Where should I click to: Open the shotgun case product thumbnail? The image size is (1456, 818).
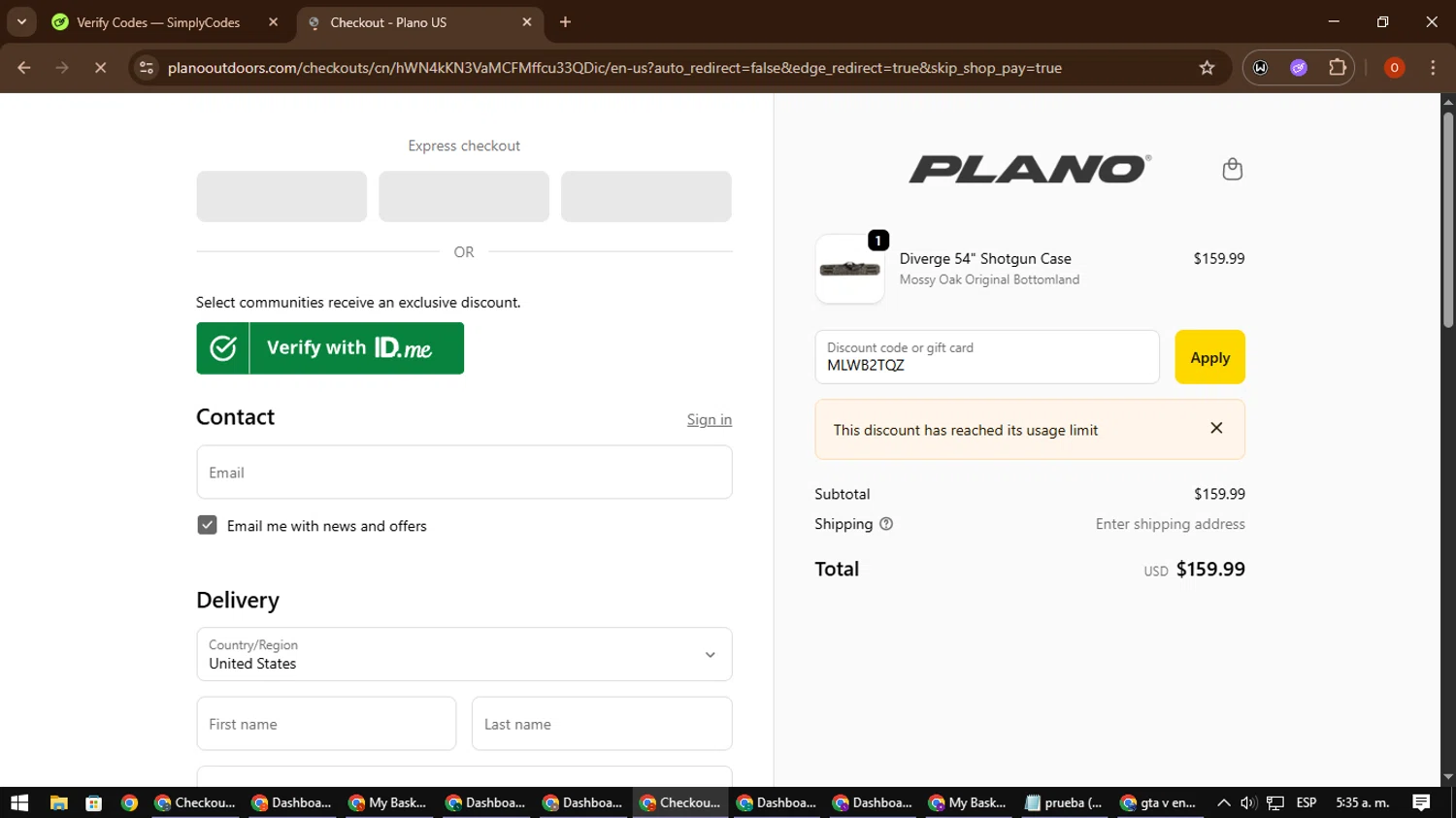tap(849, 269)
